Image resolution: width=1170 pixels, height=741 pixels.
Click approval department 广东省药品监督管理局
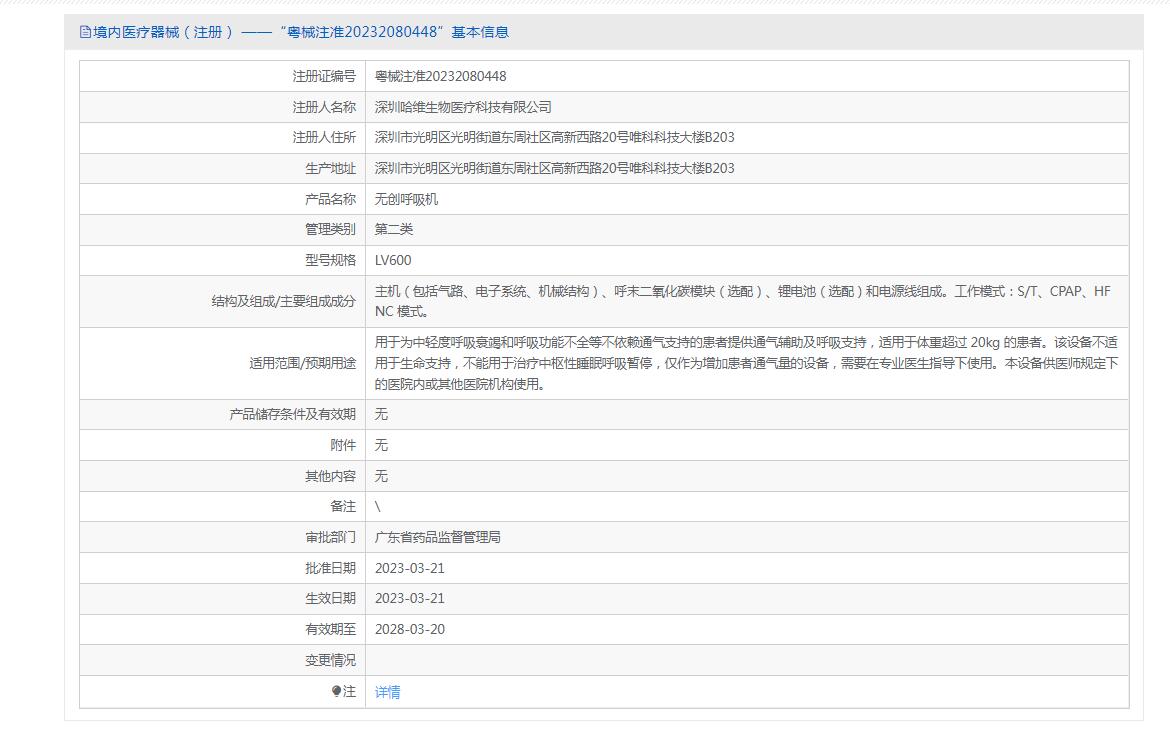coord(437,537)
